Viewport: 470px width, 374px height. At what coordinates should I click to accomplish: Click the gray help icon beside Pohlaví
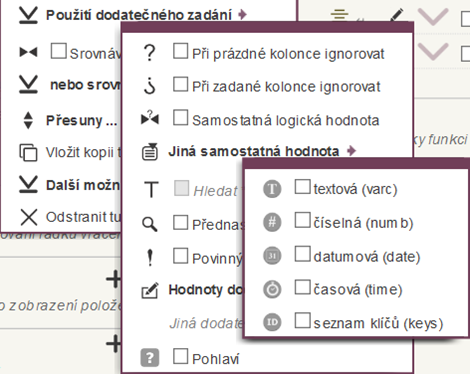[x=150, y=358]
